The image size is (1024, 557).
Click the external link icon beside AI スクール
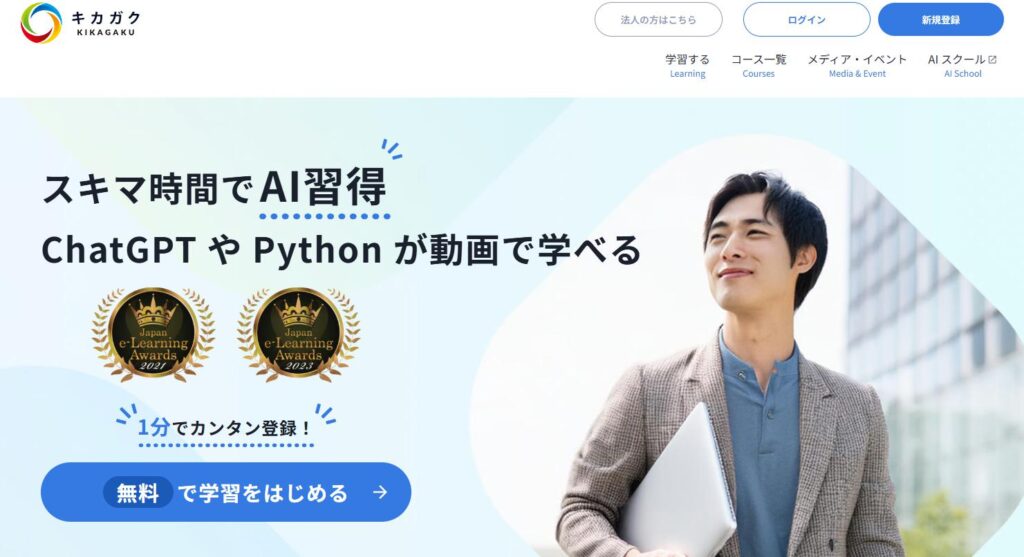(x=993, y=59)
